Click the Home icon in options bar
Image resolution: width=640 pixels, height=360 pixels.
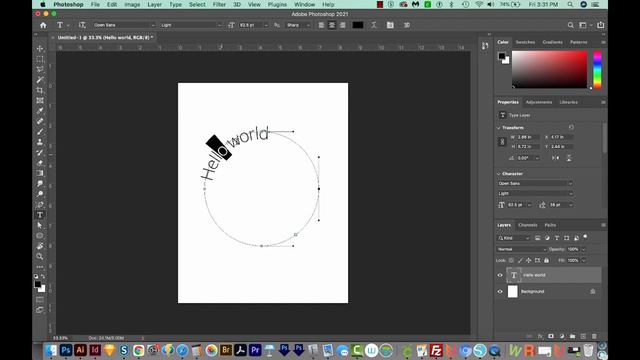[43, 25]
